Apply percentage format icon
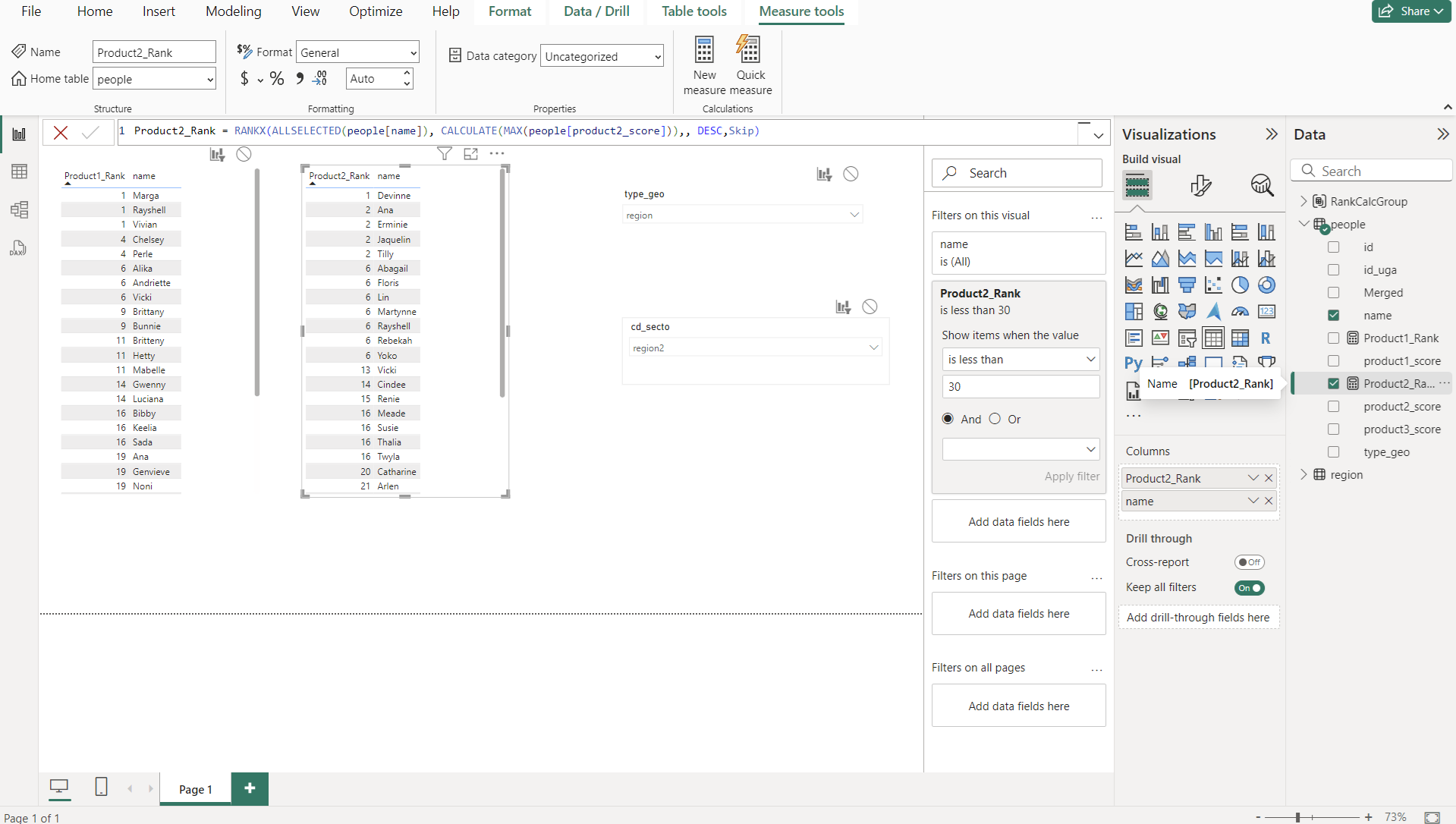This screenshot has width=1456, height=824. 277,79
